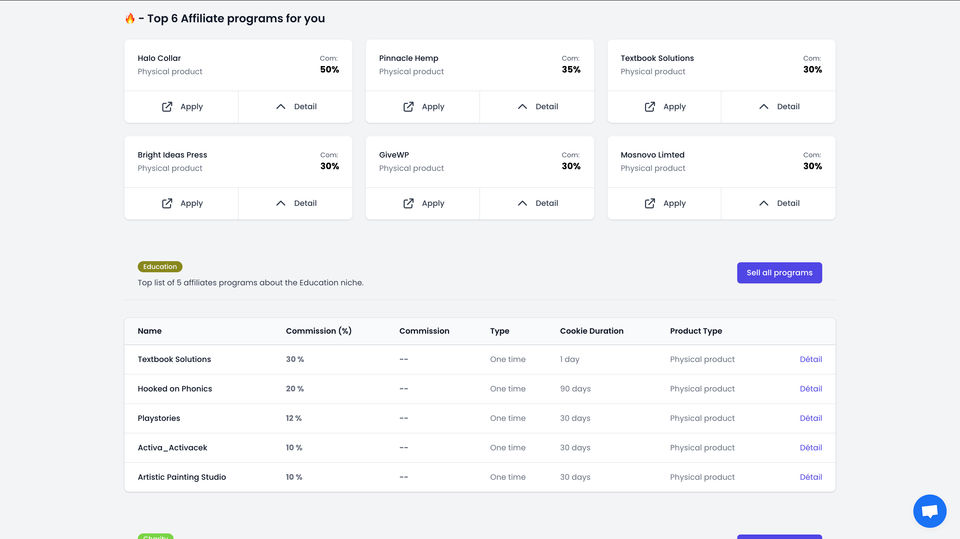Image resolution: width=960 pixels, height=539 pixels.
Task: Click the Halo Collar card title
Action: [159, 58]
